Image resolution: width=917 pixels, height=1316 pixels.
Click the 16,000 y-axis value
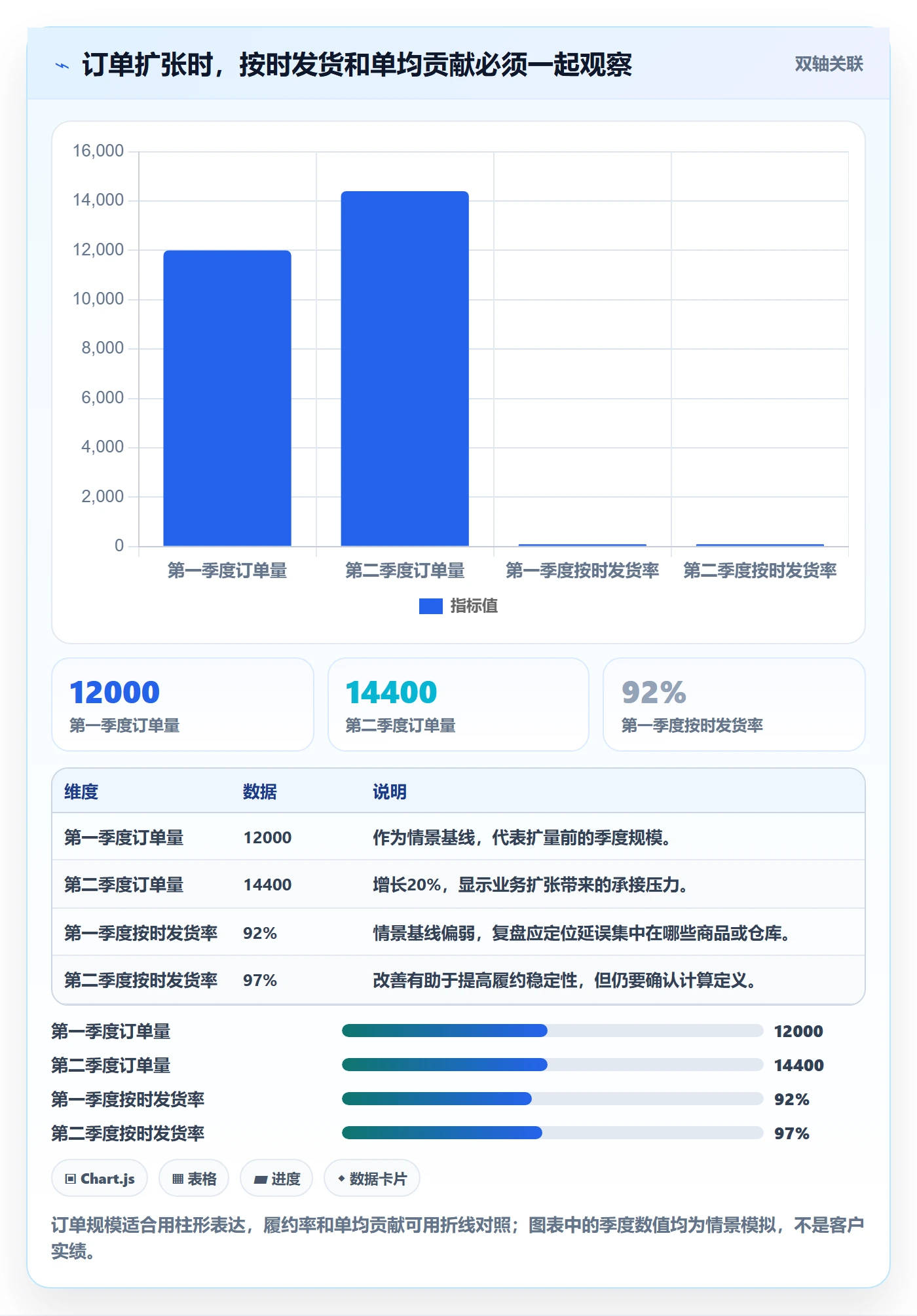[x=98, y=151]
